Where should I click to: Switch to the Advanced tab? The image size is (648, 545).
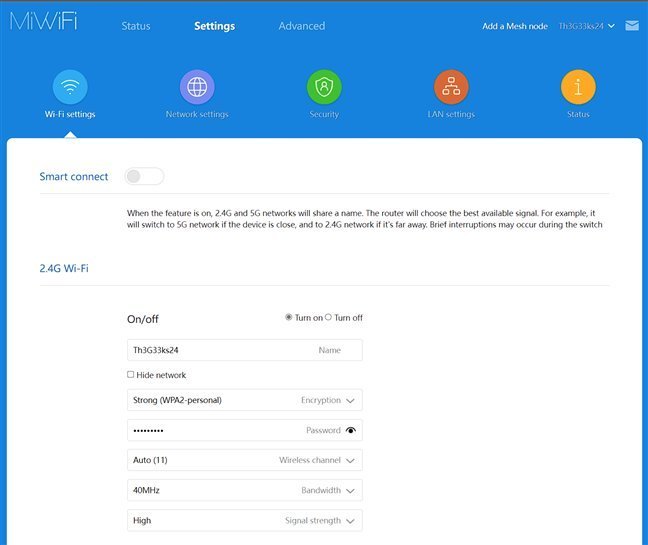point(302,26)
